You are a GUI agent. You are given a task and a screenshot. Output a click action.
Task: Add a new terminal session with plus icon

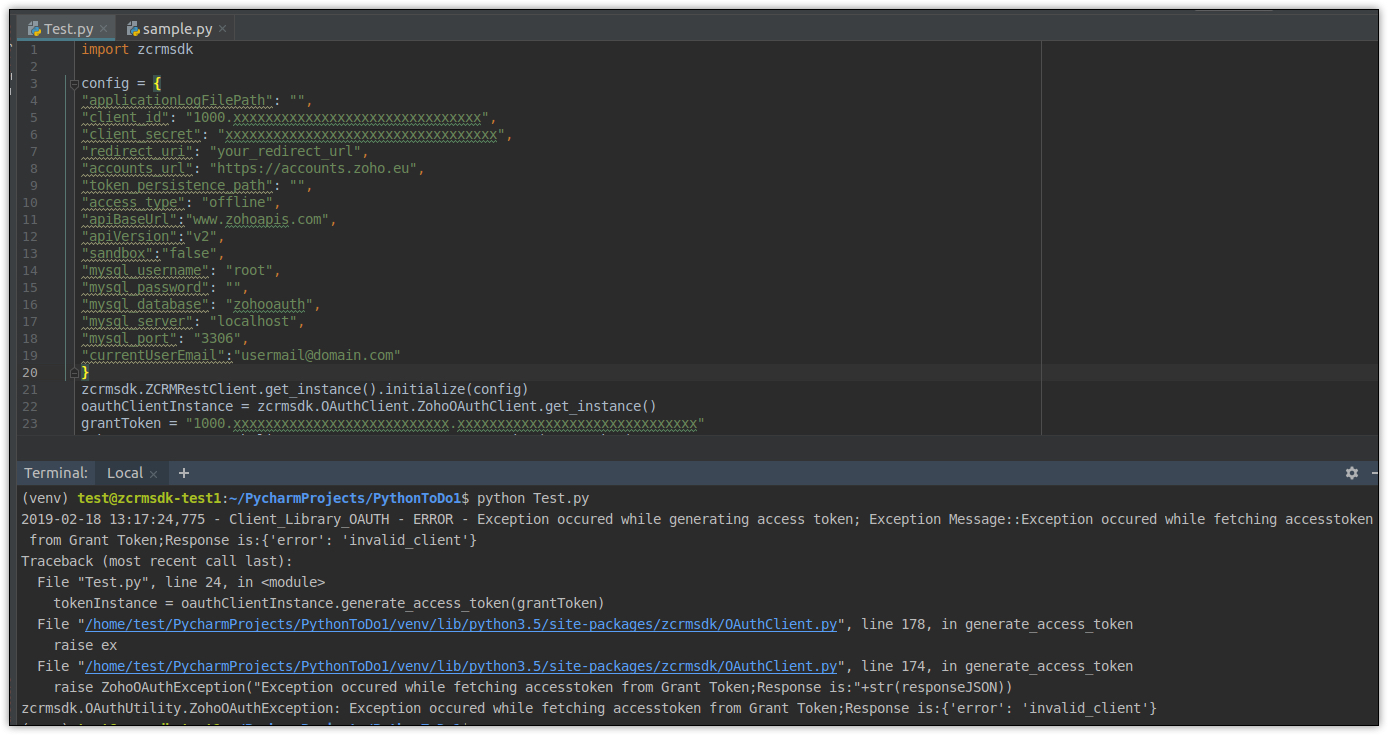point(184,473)
